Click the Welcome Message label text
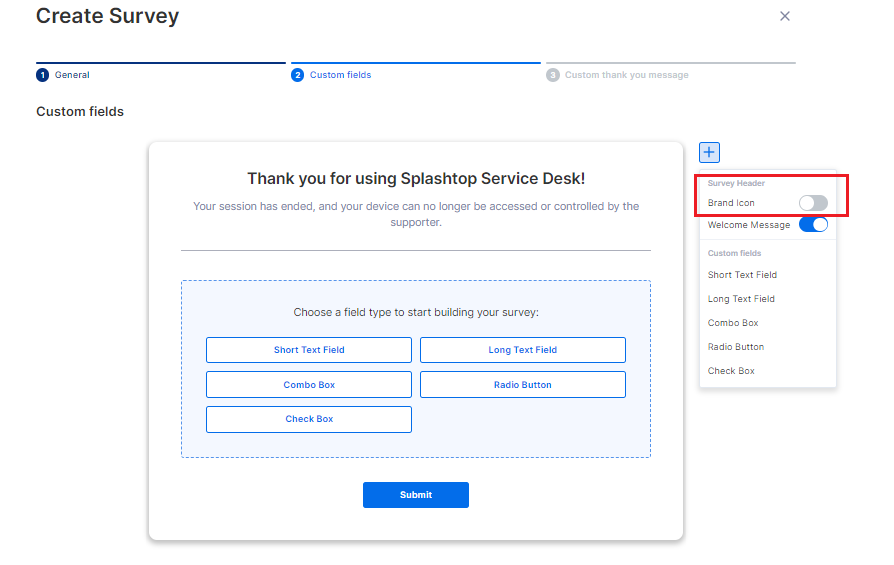The image size is (894, 565). pyautogui.click(x=749, y=225)
